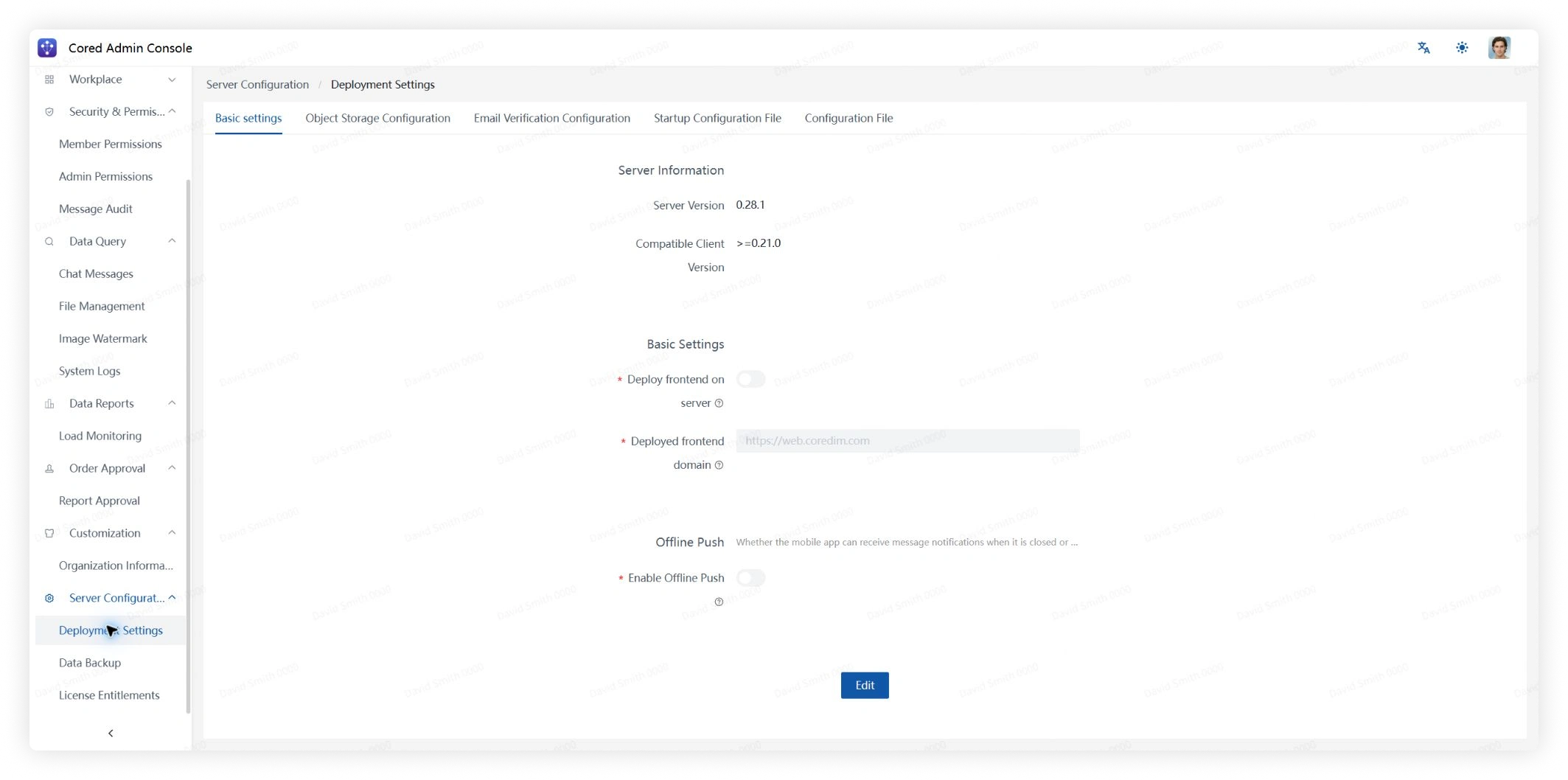Click help icon beside Deploy frontend on server

(x=719, y=403)
